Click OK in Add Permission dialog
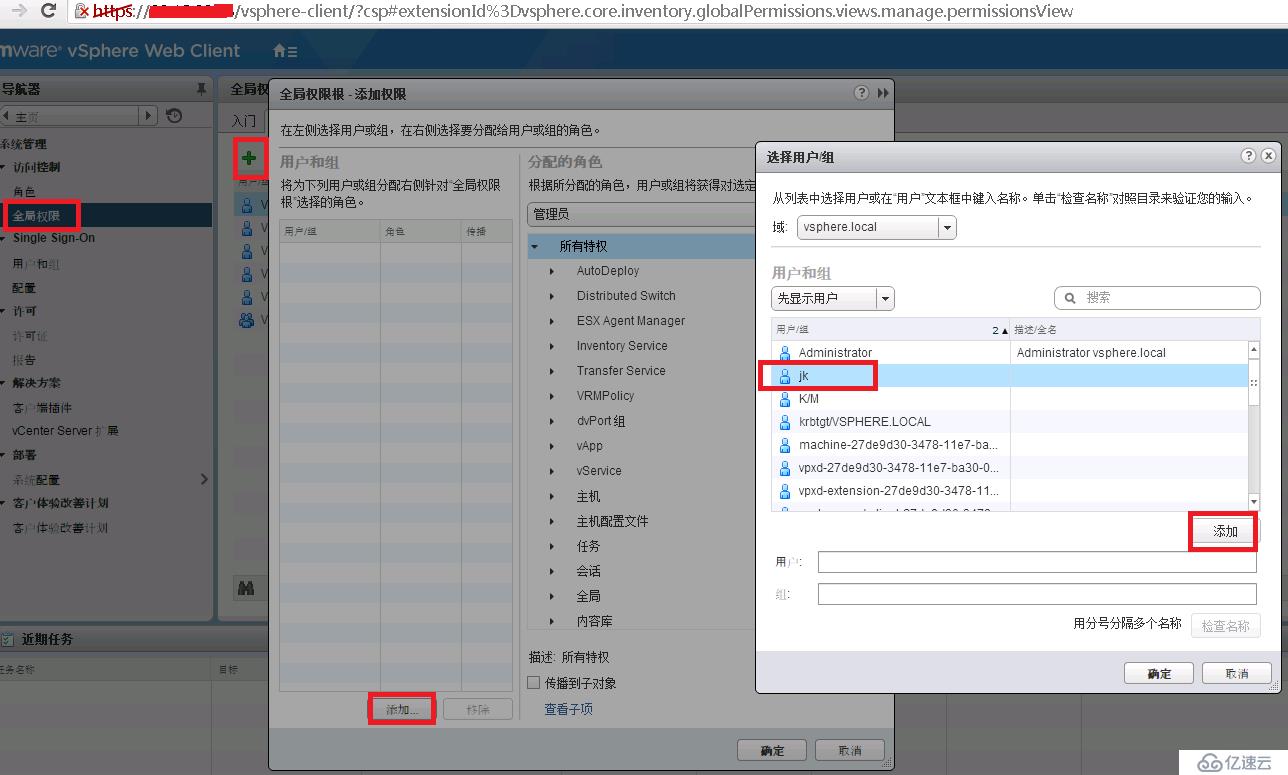The image size is (1288, 775). click(772, 750)
